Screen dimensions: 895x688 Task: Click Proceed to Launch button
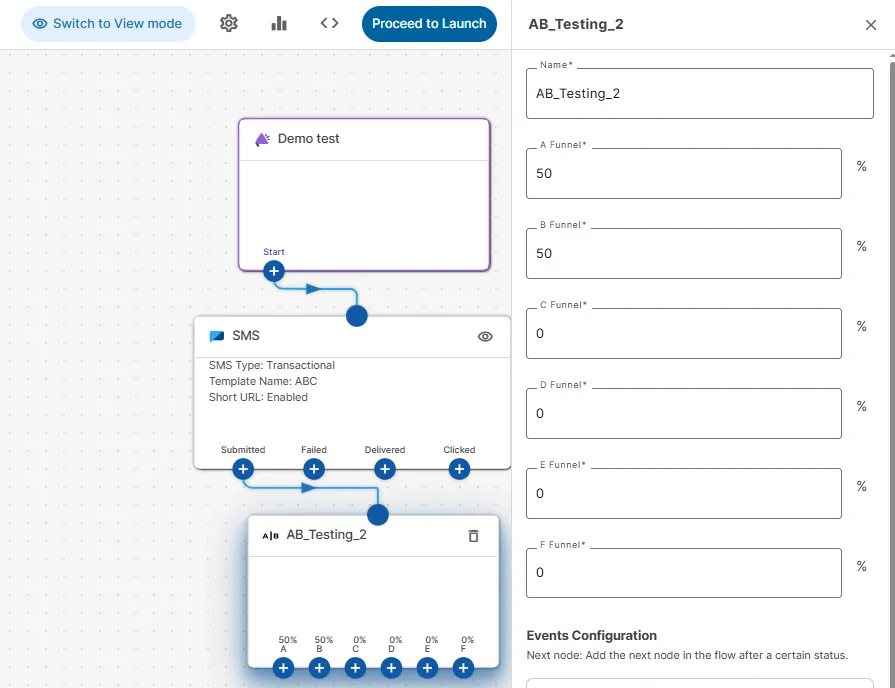point(429,23)
